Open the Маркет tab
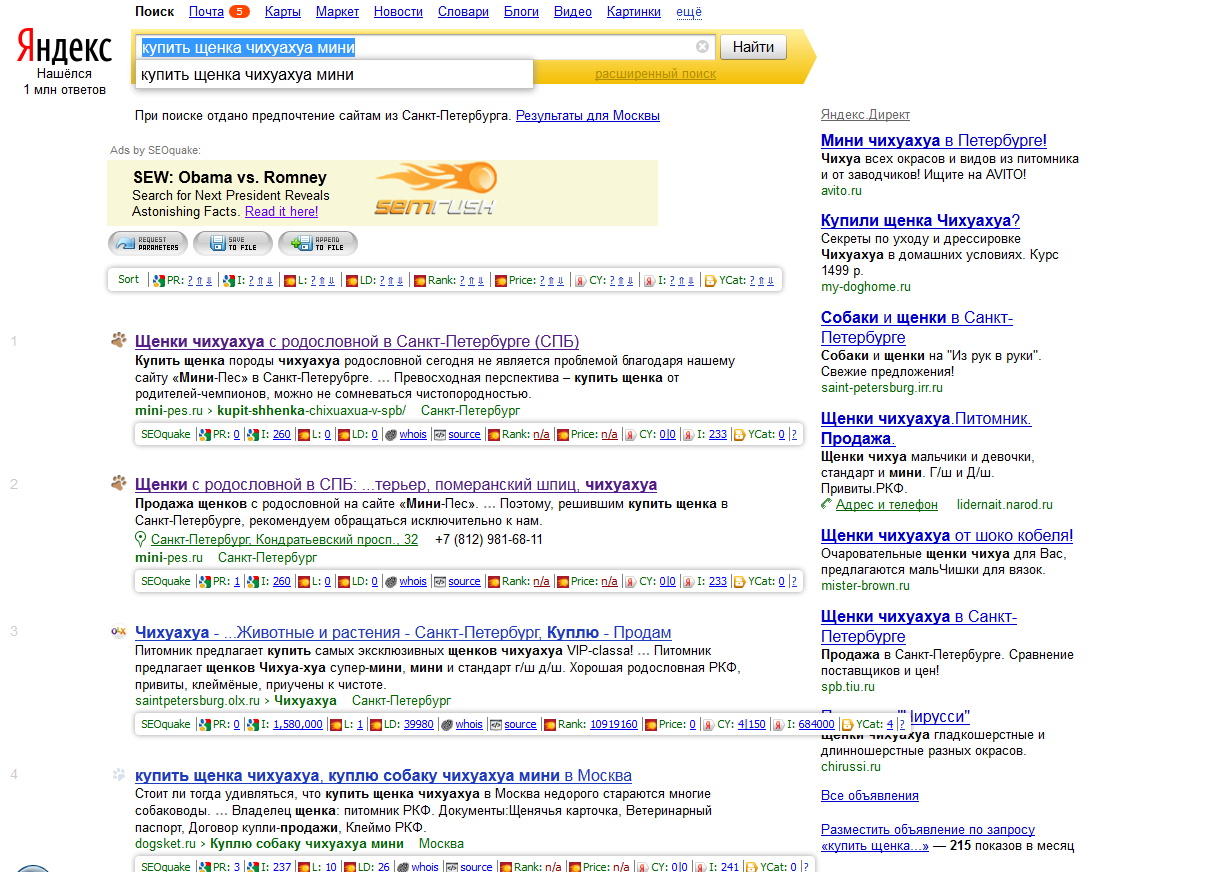The height and width of the screenshot is (872, 1208). point(337,12)
